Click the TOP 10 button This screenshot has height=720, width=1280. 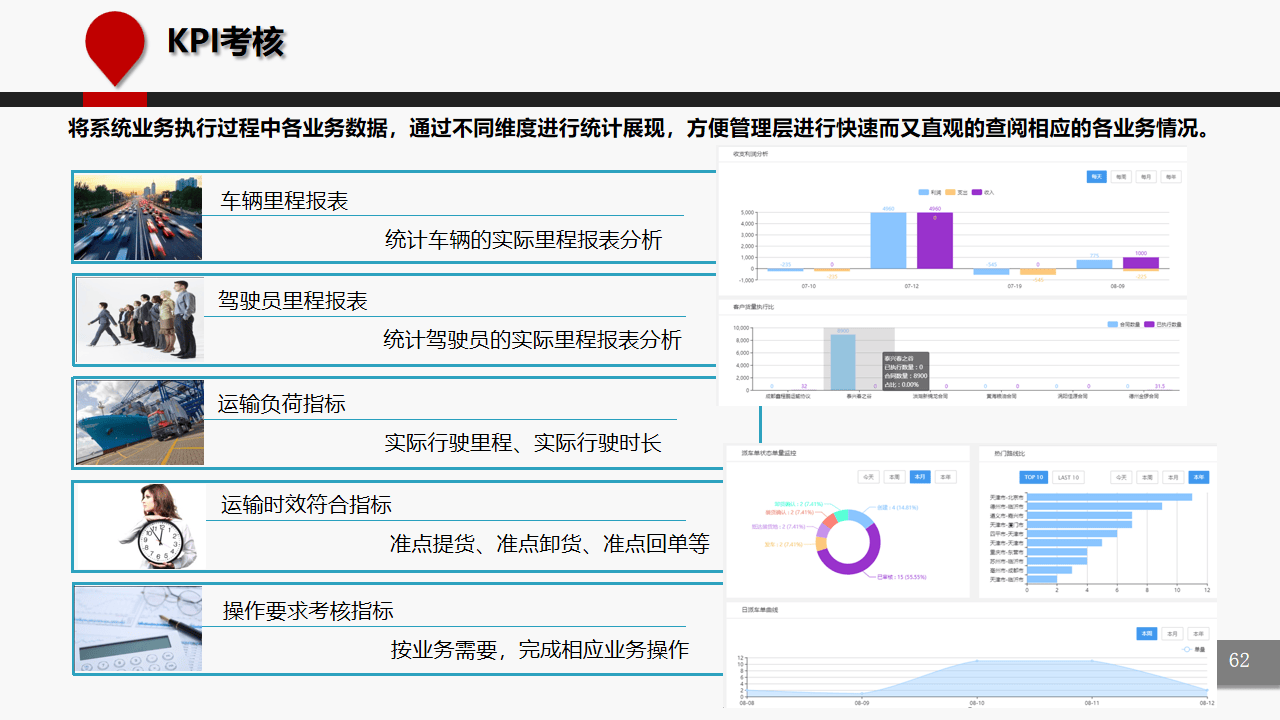(1034, 477)
